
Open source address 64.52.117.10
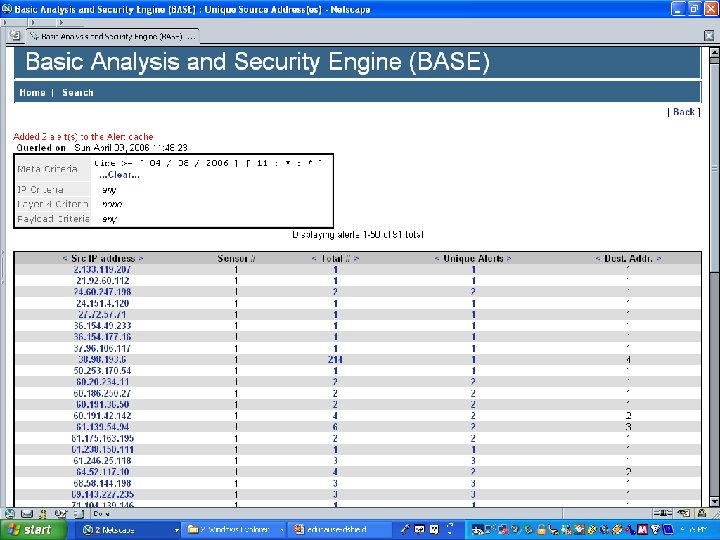102,472
